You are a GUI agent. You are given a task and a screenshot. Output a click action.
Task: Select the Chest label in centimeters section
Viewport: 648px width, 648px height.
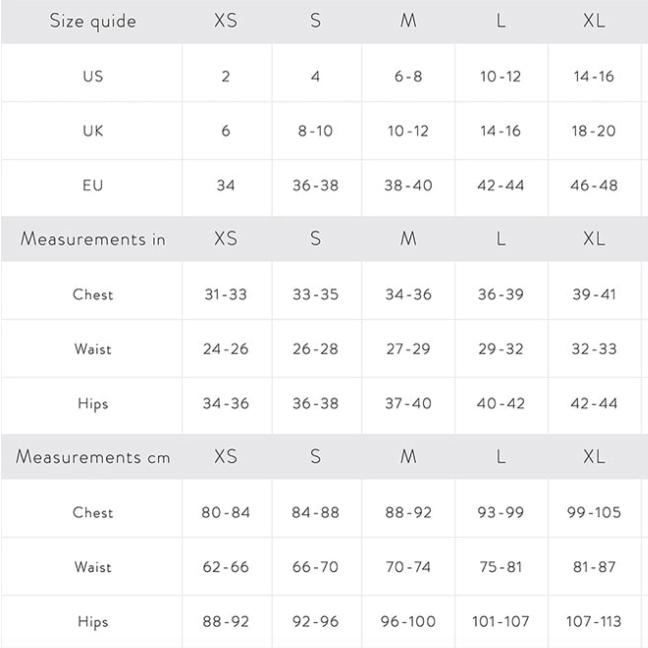click(93, 513)
